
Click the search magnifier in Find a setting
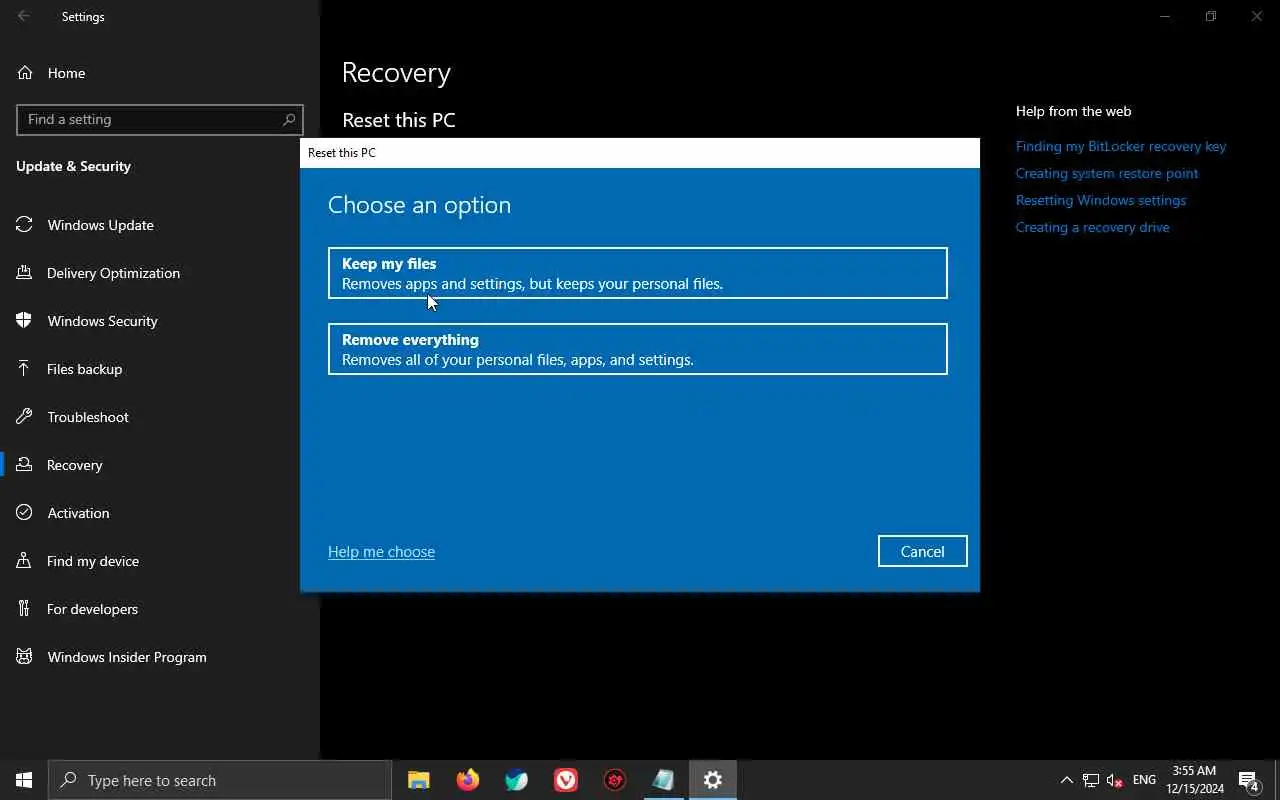pyautogui.click(x=289, y=119)
